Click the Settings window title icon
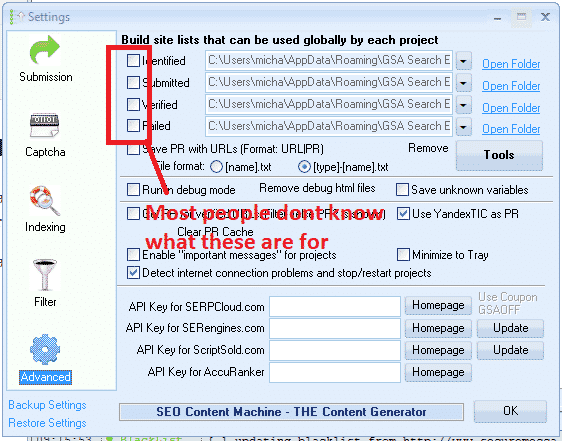Image resolution: width=562 pixels, height=441 pixels. [16, 17]
